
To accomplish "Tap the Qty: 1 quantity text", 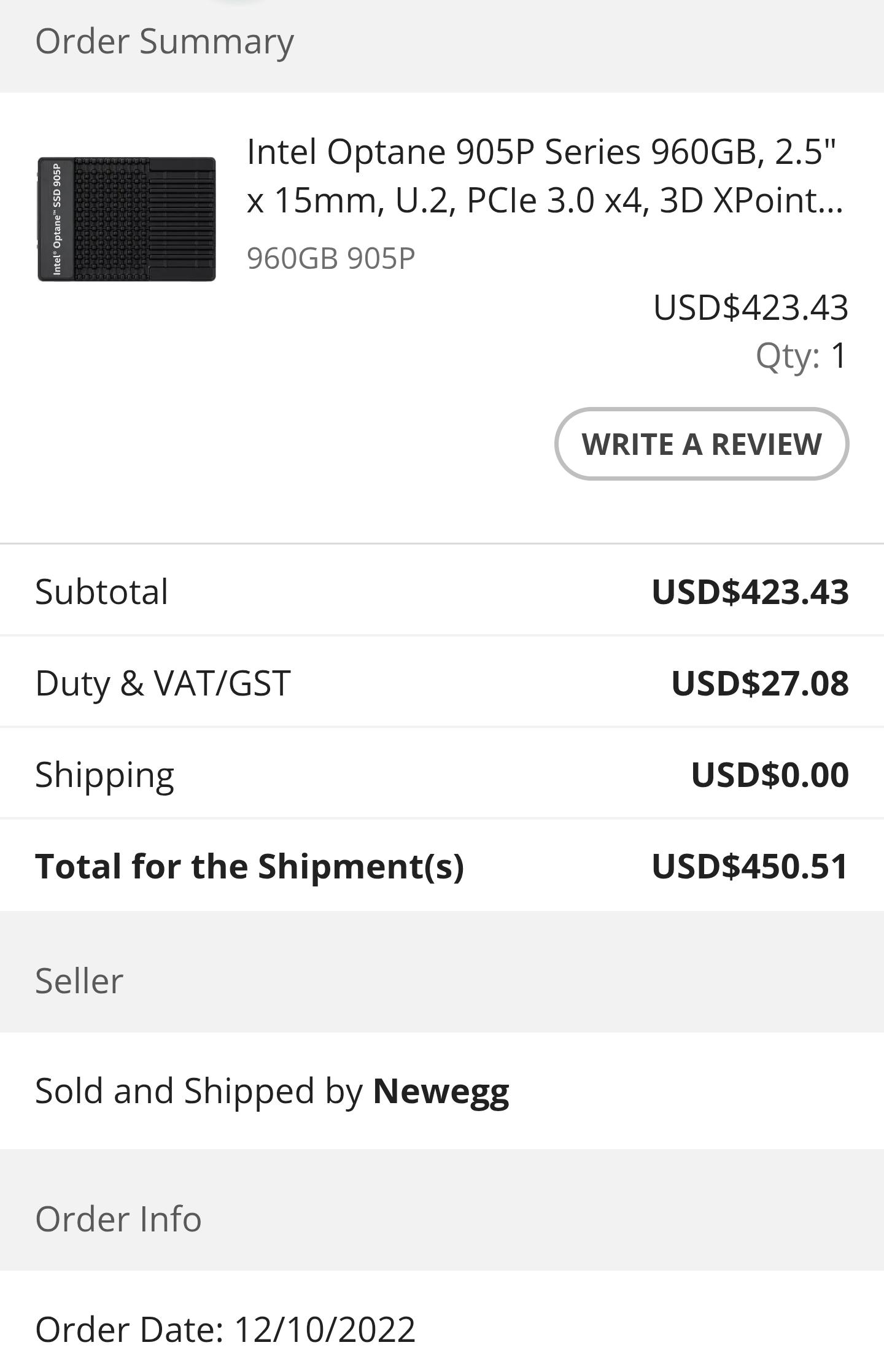I will click(x=801, y=356).
